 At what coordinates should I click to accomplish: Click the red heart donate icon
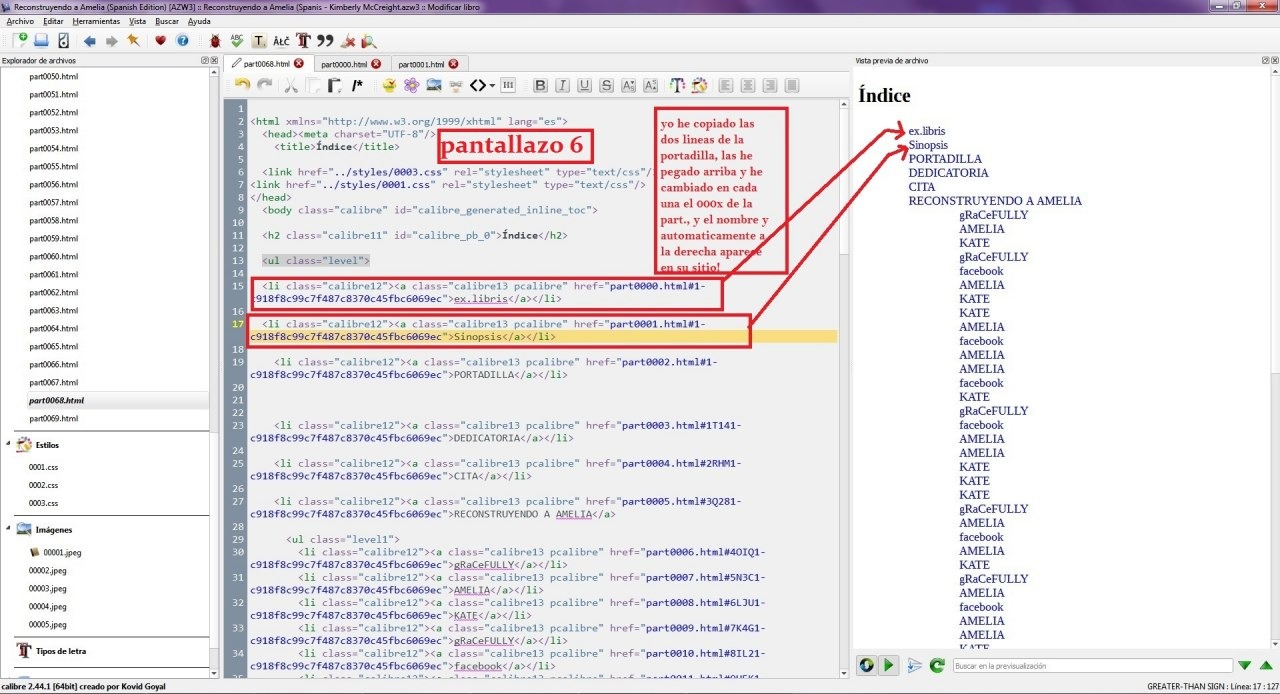tap(160, 41)
